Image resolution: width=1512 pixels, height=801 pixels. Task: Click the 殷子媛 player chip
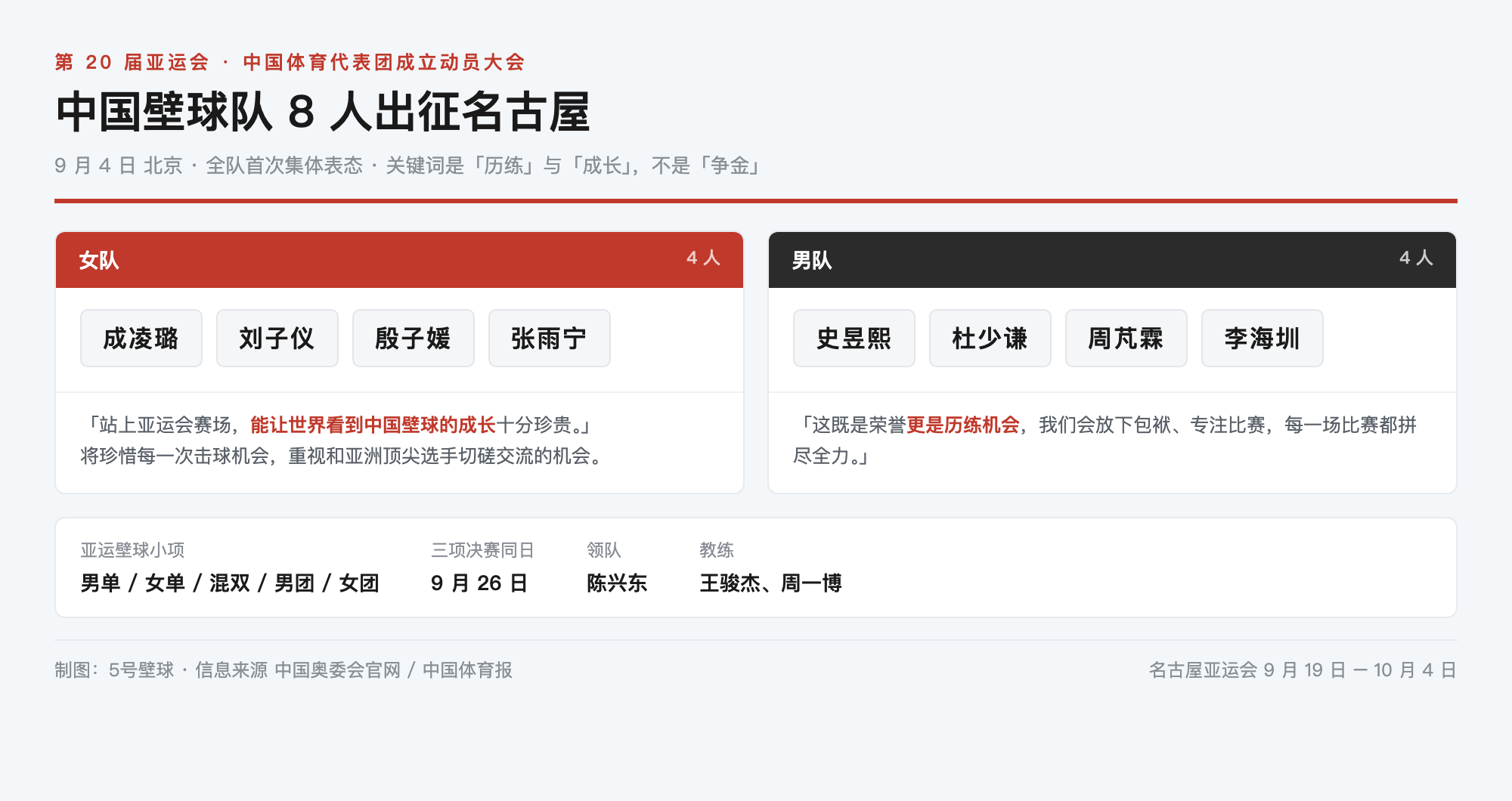[414, 338]
